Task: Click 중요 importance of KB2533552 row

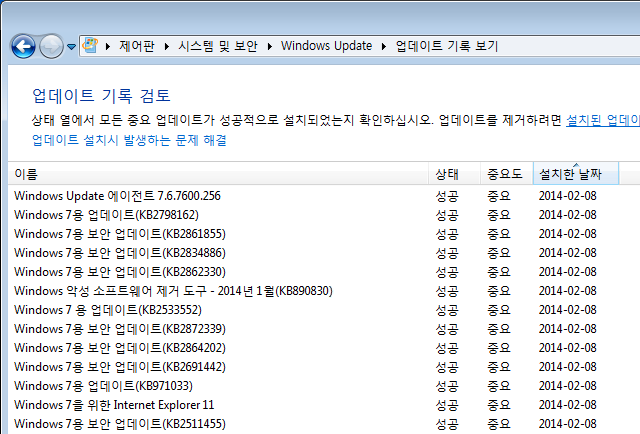Action: 499,310
